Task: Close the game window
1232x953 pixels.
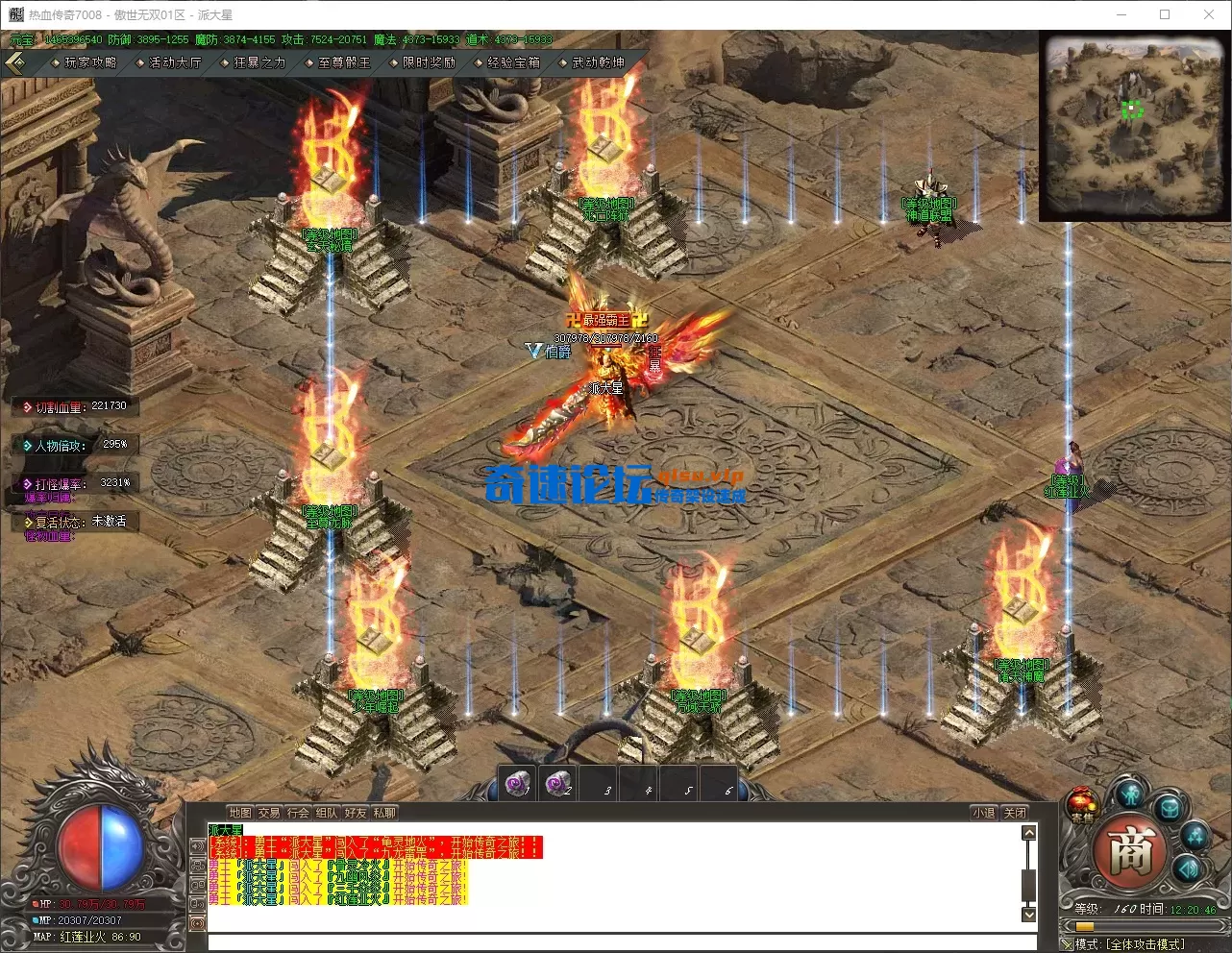Action: [1209, 14]
